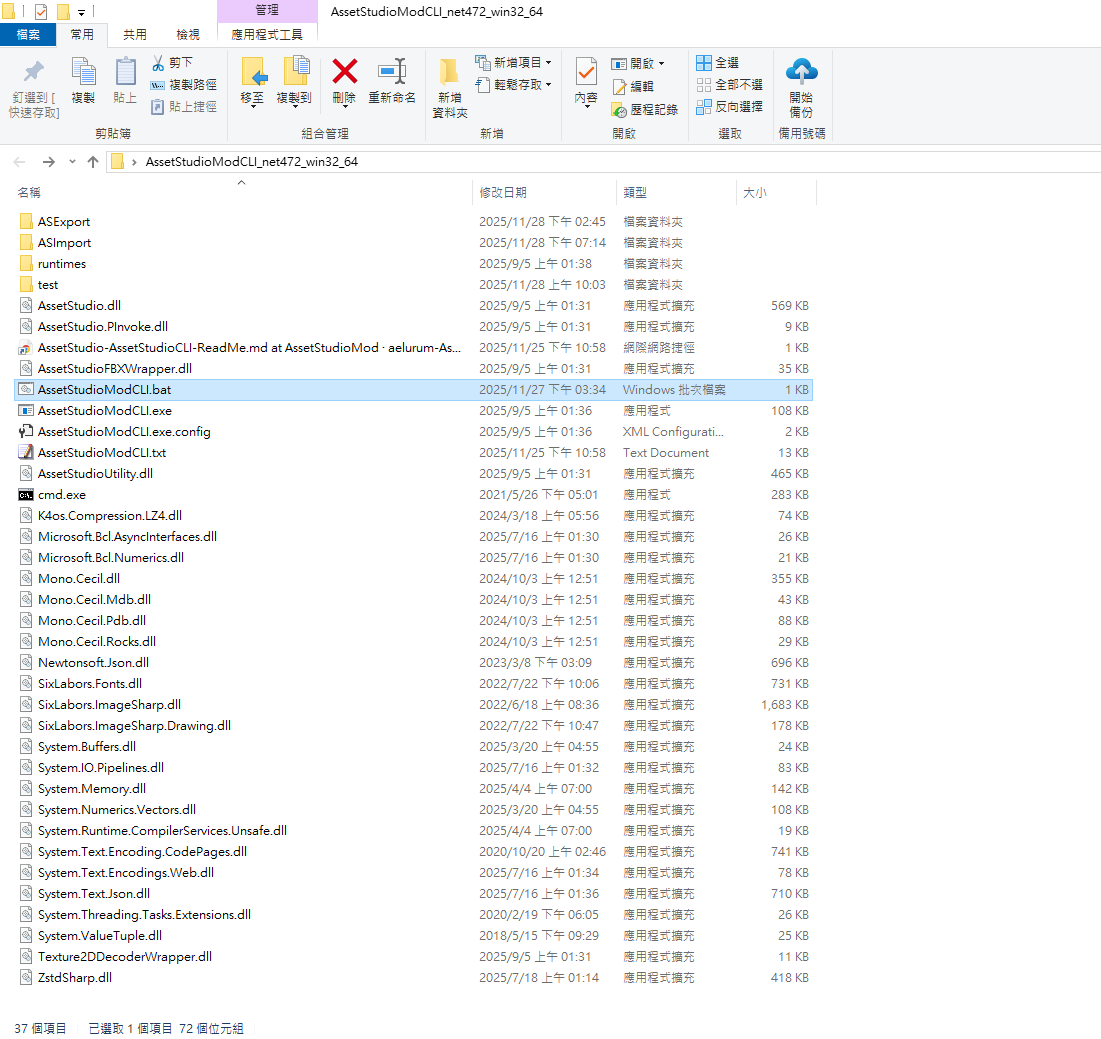1101x1039 pixels.
Task: Click the New Folder (新增資料夾) icon
Action: tap(449, 73)
